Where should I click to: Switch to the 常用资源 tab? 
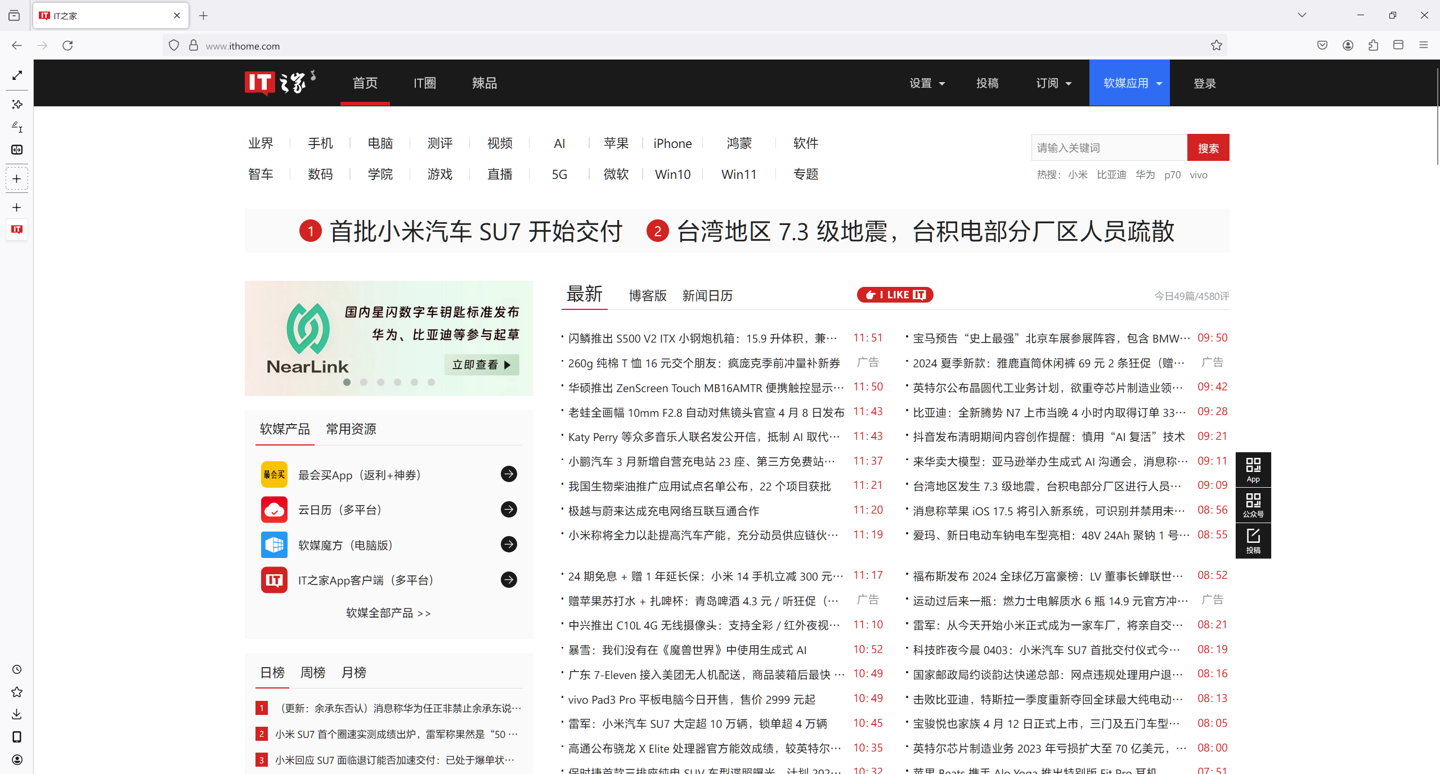tap(351, 429)
